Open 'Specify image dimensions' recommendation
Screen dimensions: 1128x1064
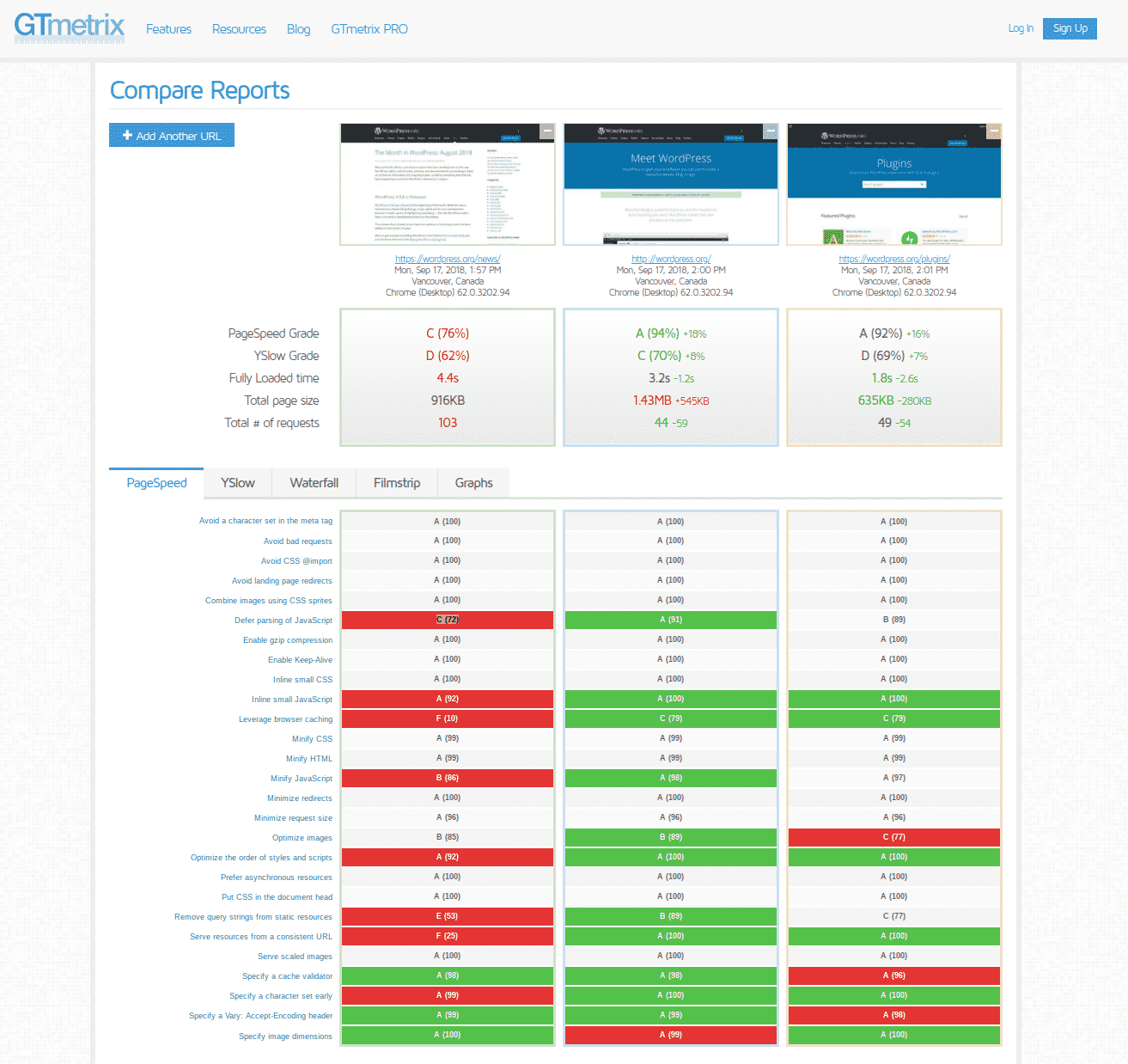(x=285, y=1036)
